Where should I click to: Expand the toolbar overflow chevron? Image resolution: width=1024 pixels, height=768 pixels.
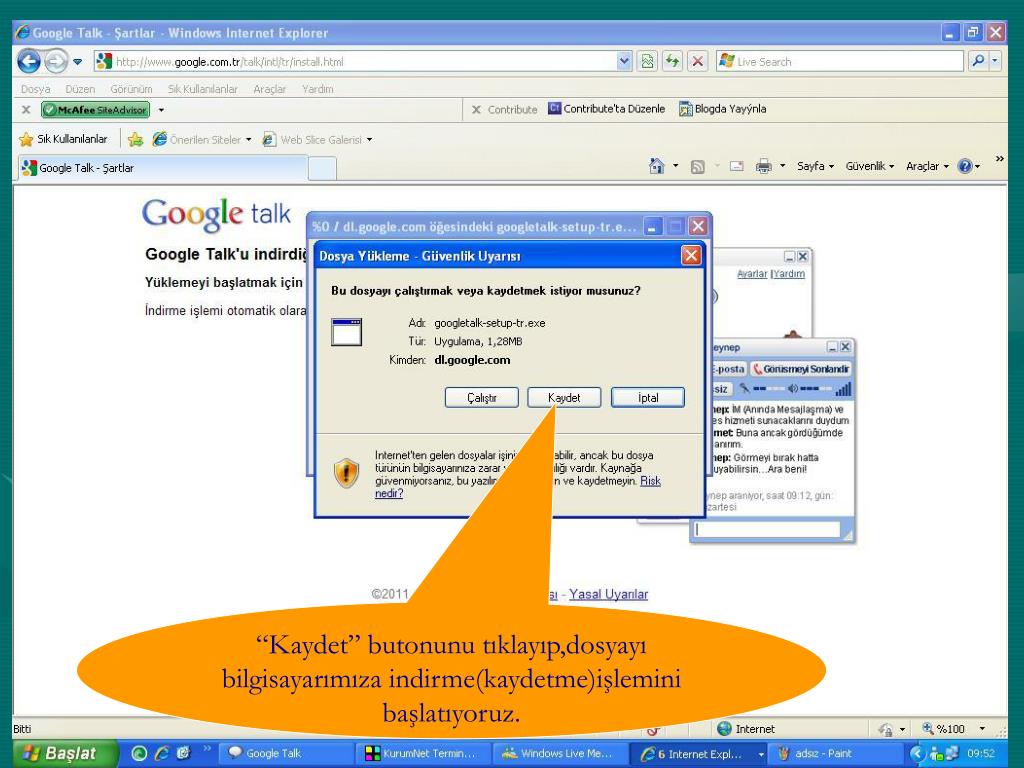point(999,159)
